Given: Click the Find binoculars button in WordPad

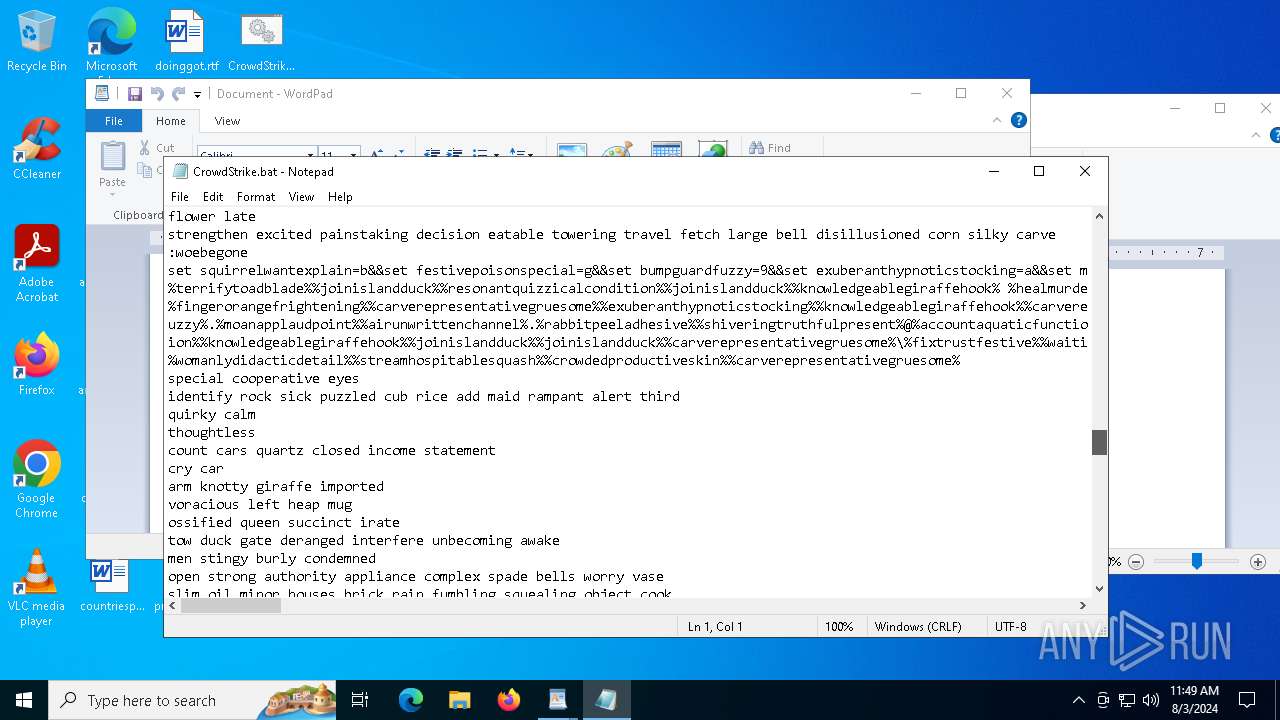Looking at the screenshot, I should [770, 148].
